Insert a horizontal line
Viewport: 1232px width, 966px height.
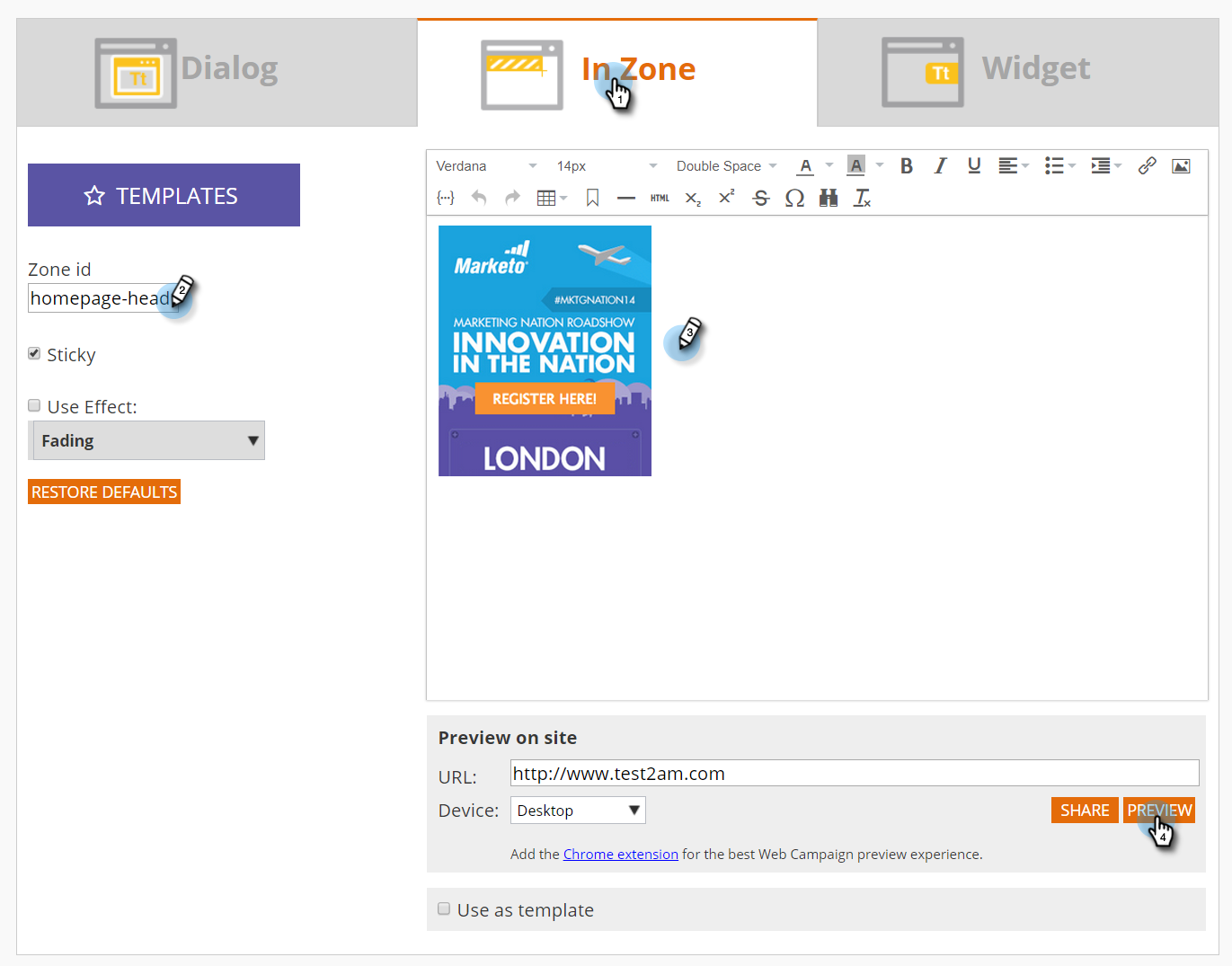pyautogui.click(x=626, y=199)
